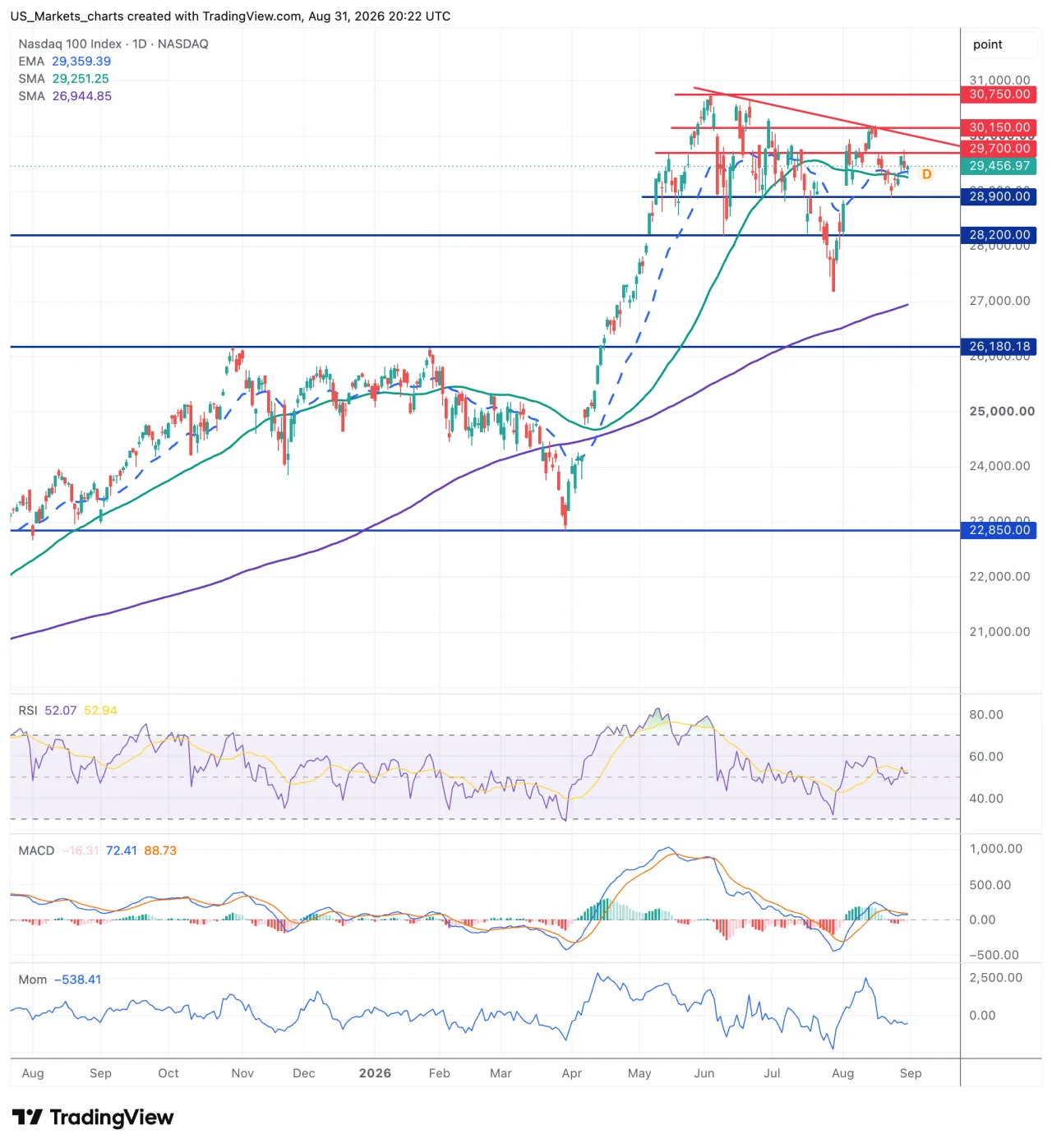
Task: Click the SMA 26,944.85 indicator legend
Action: pos(65,95)
